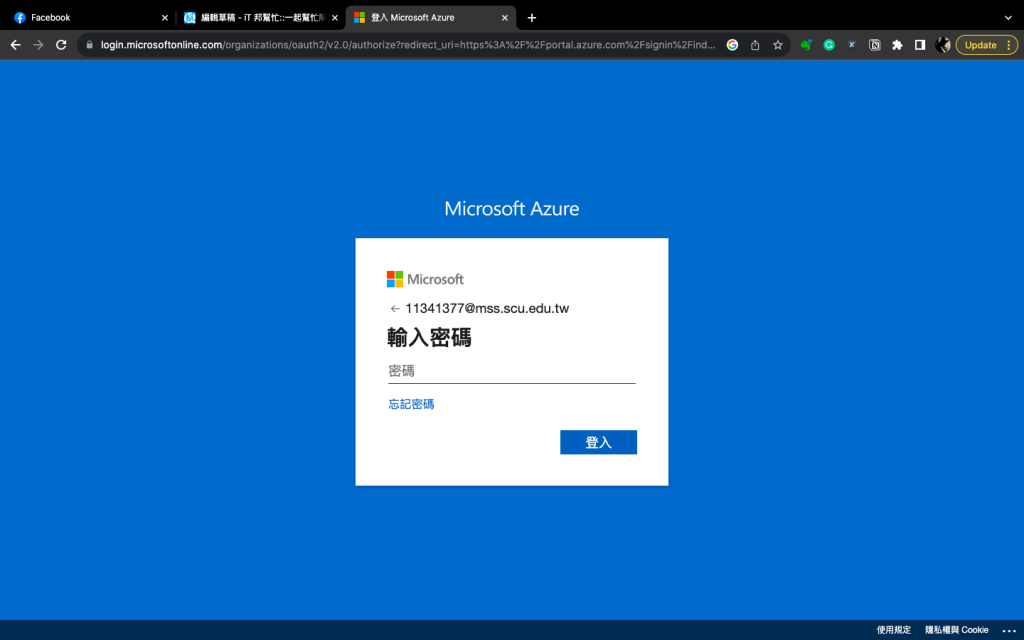Viewport: 1024px width, 640px height.
Task: Open the Evernote elephant extension
Action: 806,45
